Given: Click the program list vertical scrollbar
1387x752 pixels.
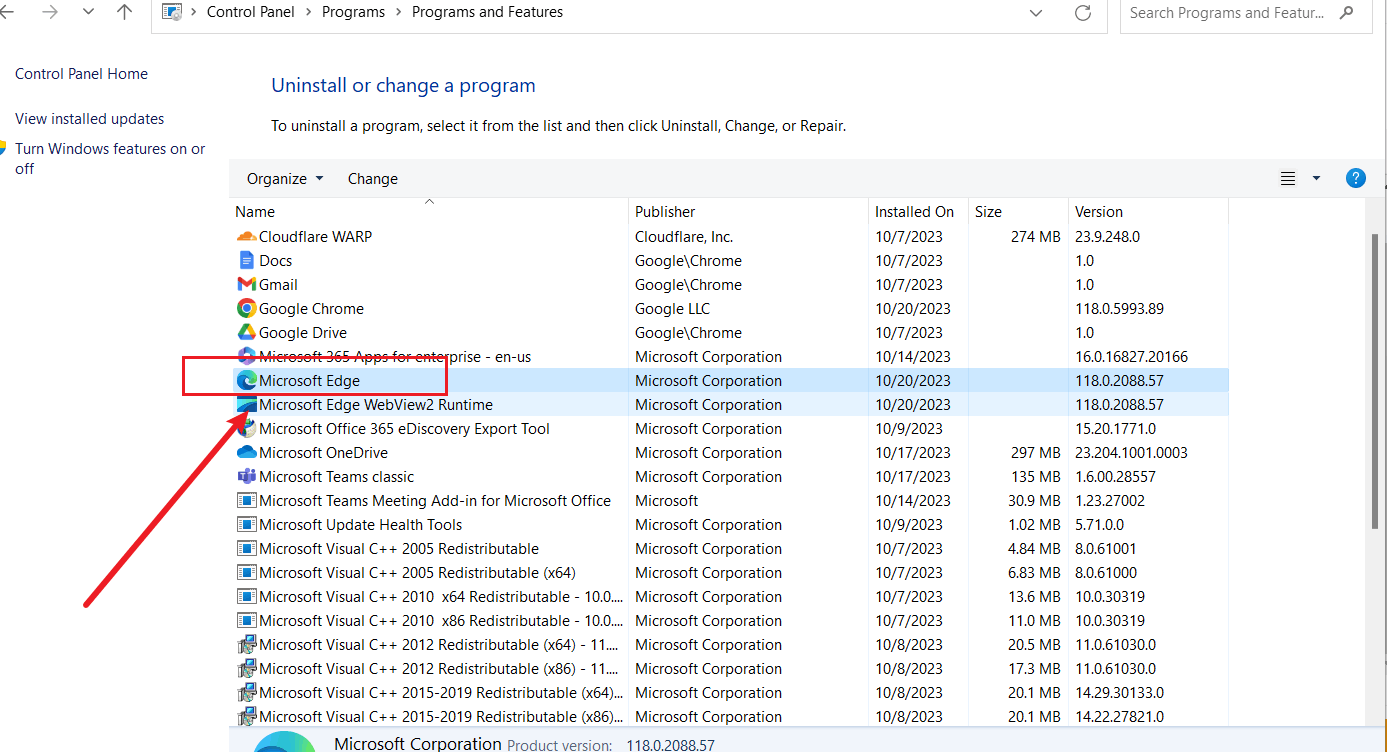Looking at the screenshot, I should click(x=1375, y=380).
